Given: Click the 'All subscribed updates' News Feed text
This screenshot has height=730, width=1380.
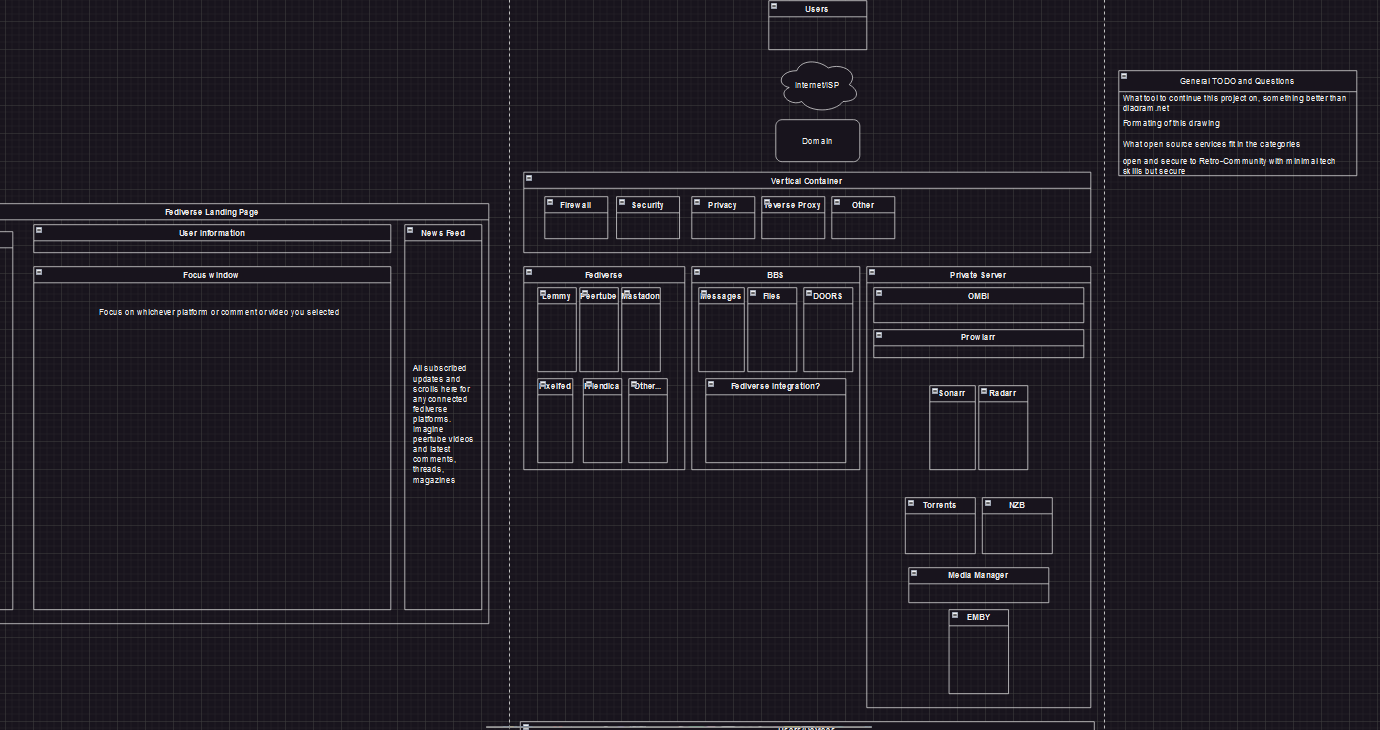Looking at the screenshot, I should [x=443, y=424].
